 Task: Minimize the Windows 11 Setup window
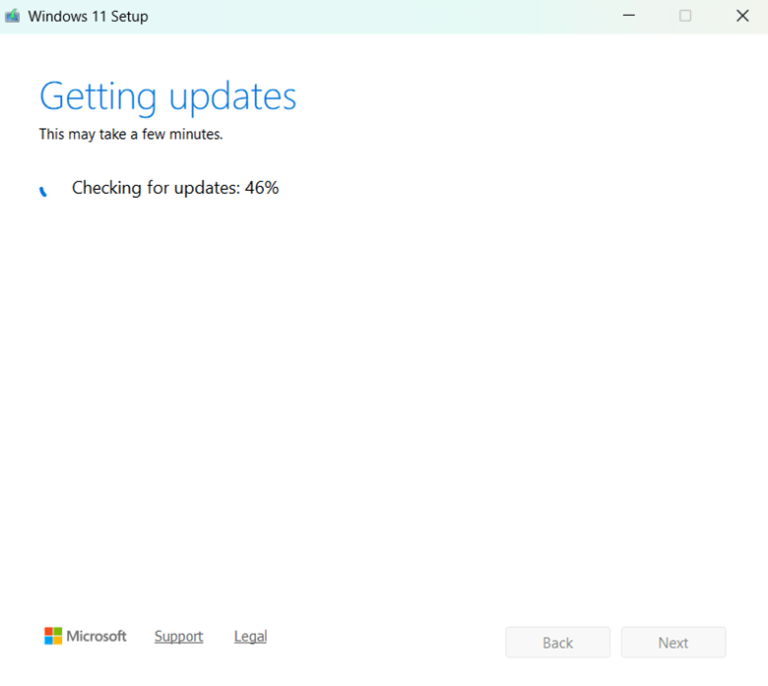tap(629, 16)
